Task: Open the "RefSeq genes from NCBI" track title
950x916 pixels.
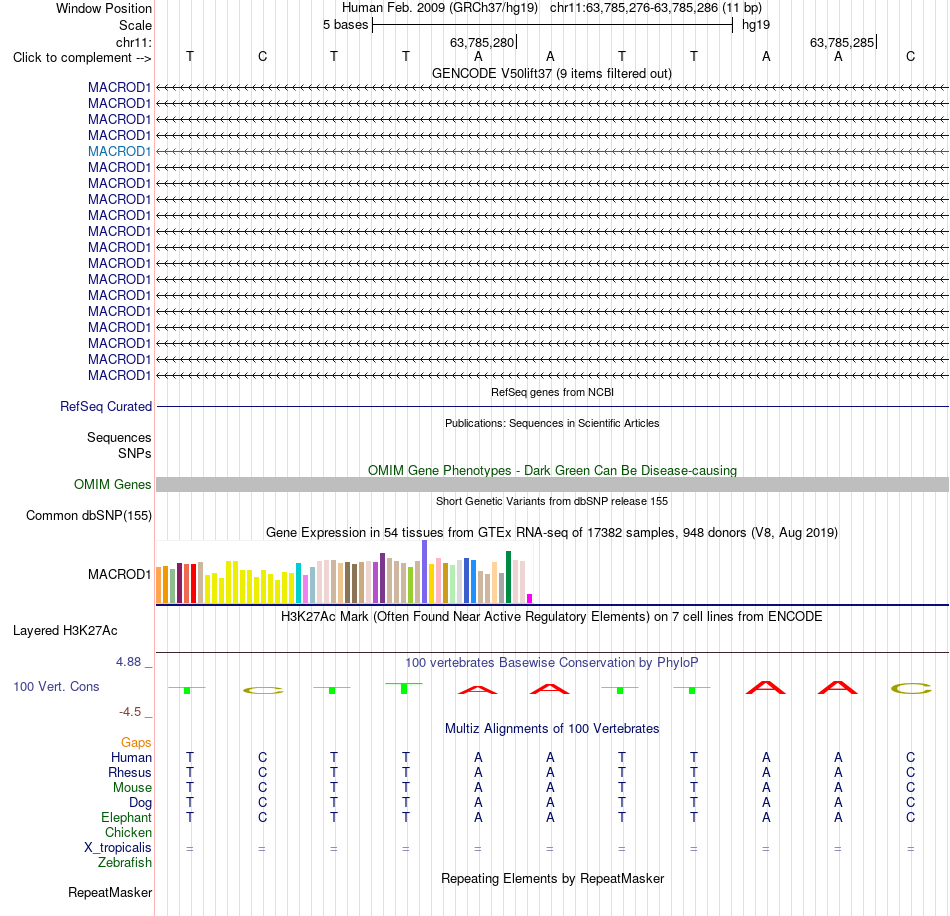Action: pos(552,392)
